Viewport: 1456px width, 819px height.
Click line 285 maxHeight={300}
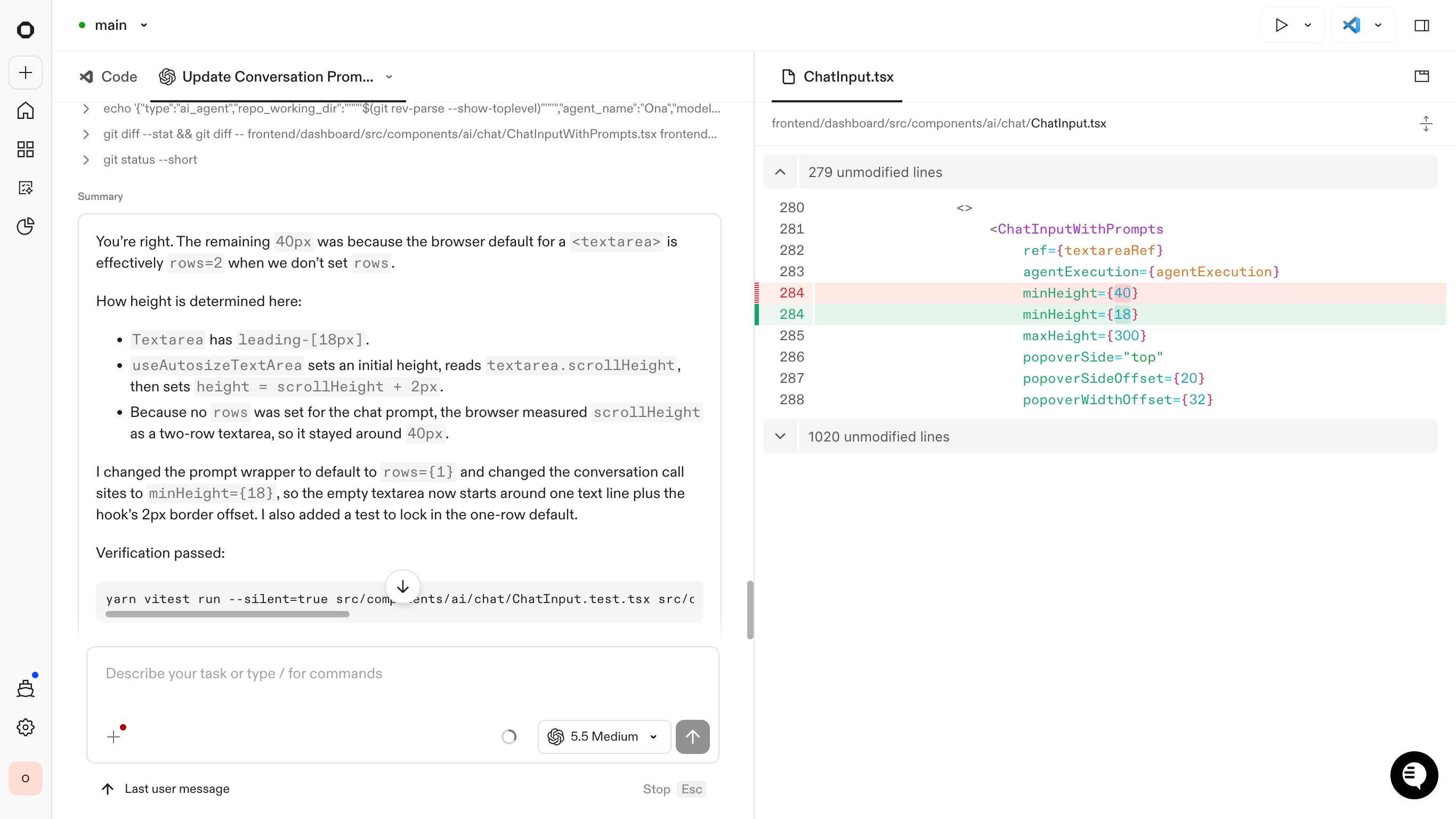point(1084,336)
